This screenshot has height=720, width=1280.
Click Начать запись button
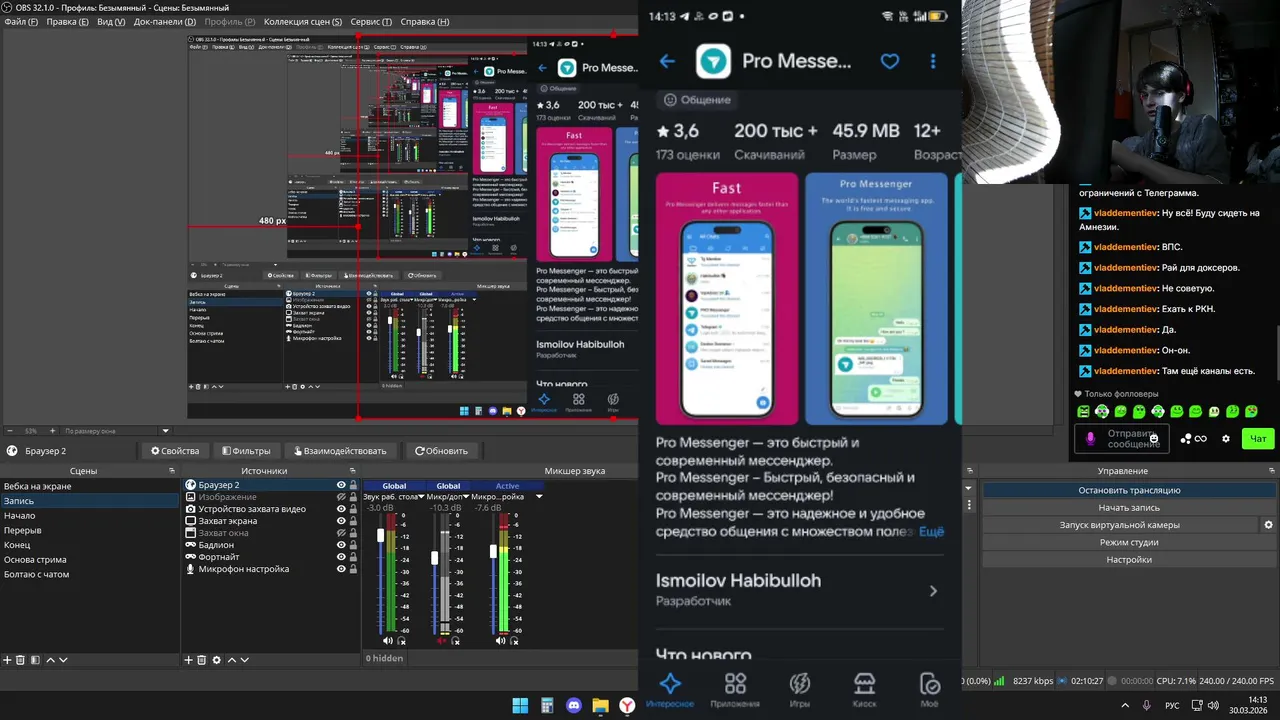(x=1129, y=508)
